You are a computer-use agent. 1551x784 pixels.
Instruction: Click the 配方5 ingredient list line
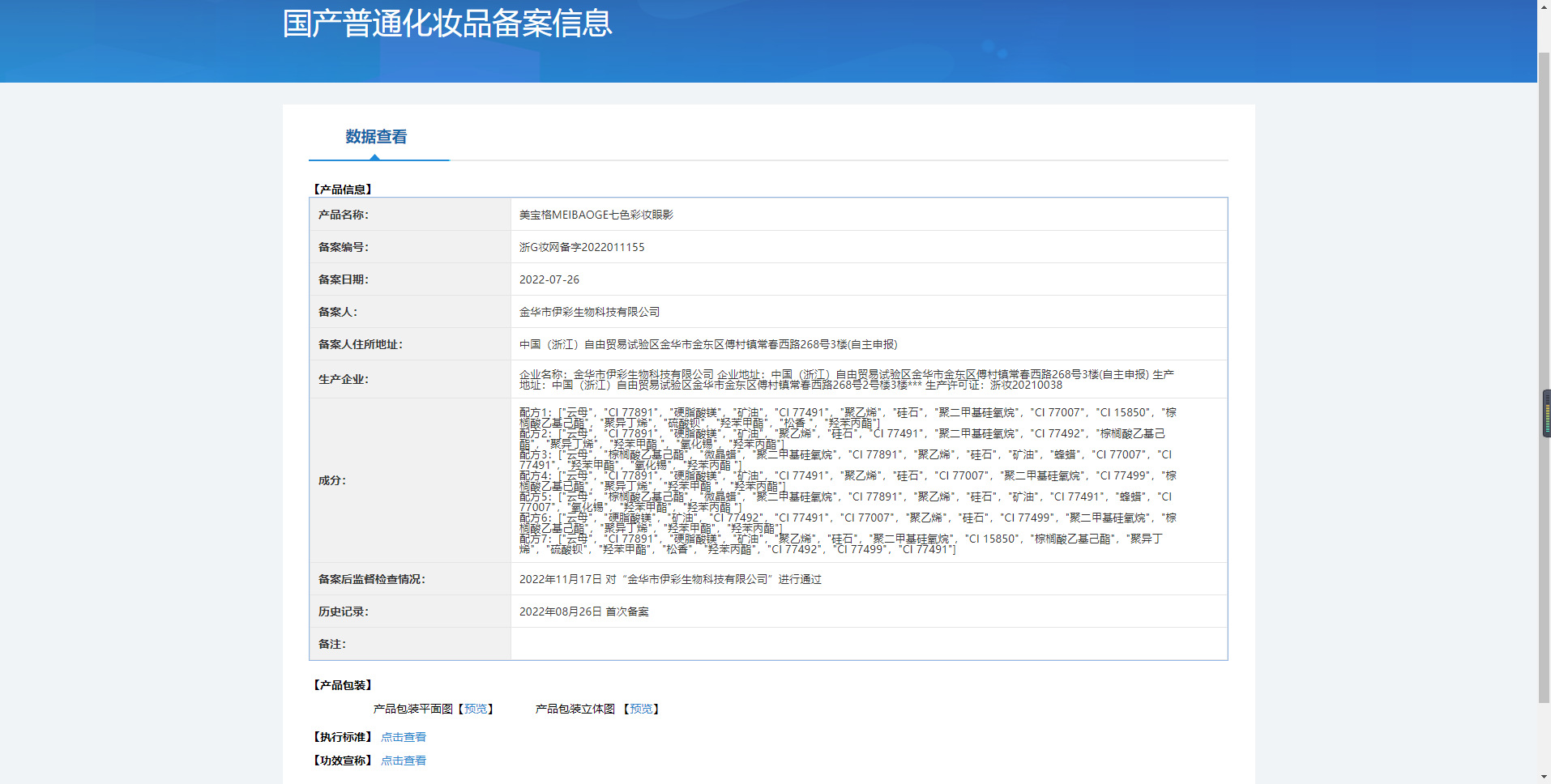tap(845, 502)
